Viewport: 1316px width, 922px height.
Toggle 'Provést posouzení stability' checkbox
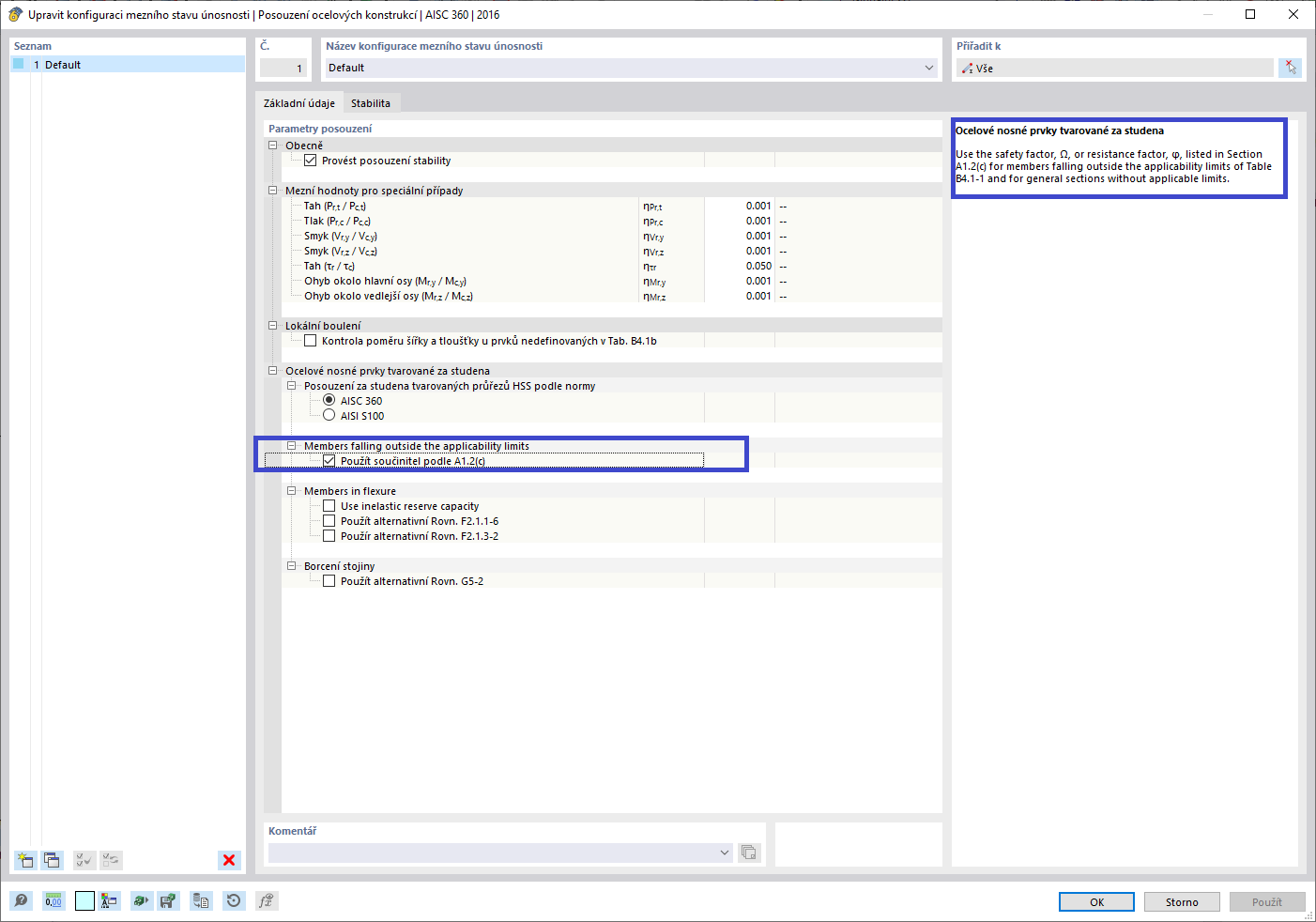coord(311,161)
